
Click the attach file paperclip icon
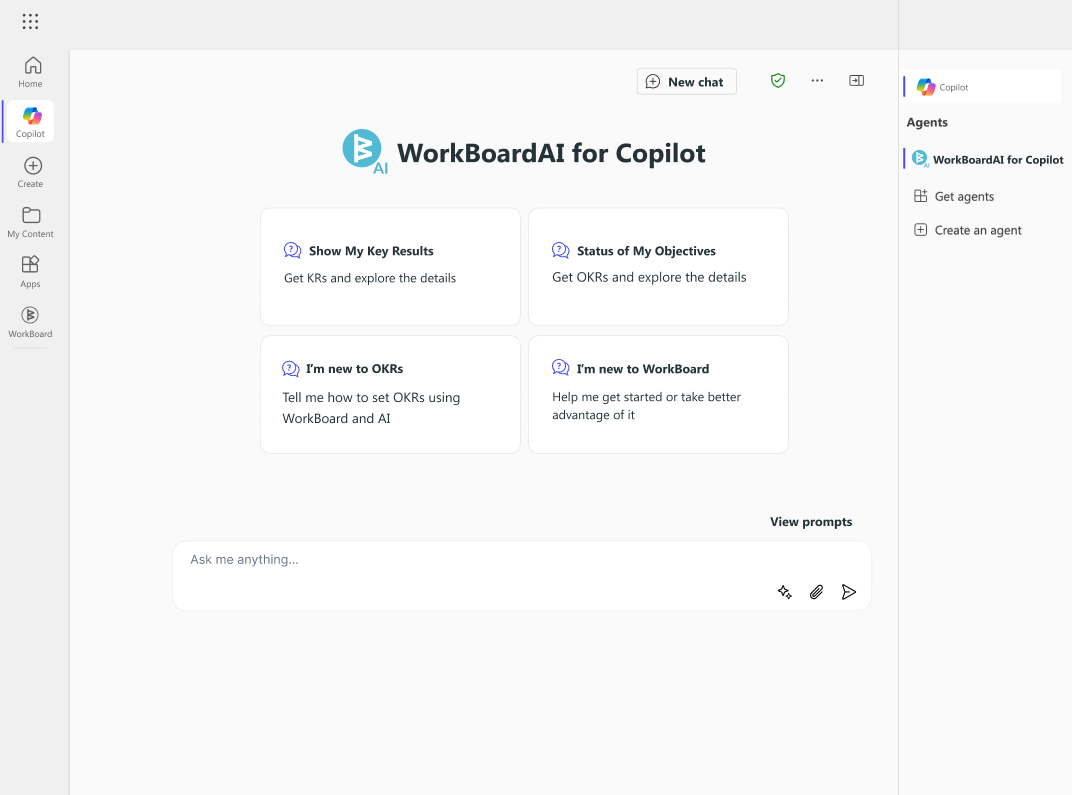point(816,592)
